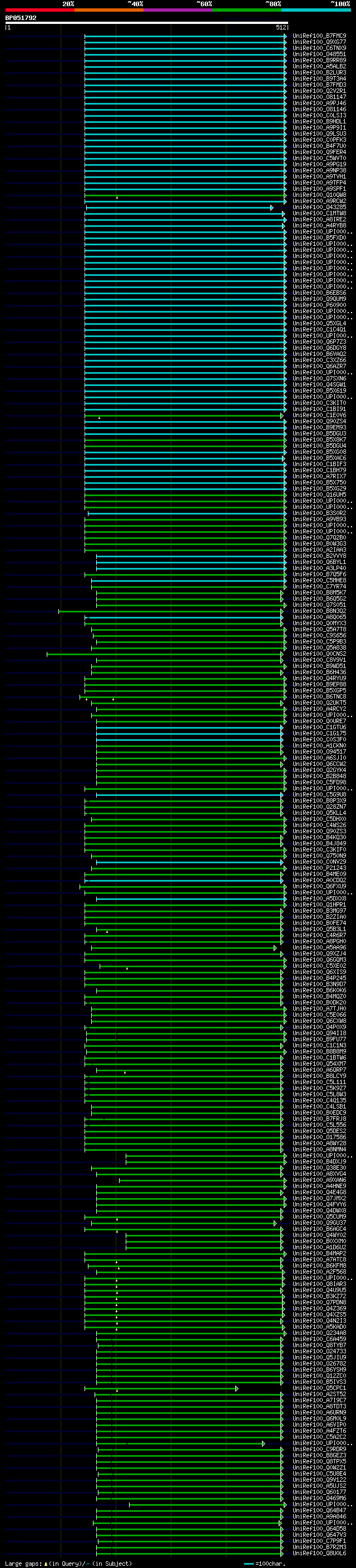Select the UniRef100_Q6CCW2 label
The width and height of the screenshot is (356, 1568).
click(319, 764)
